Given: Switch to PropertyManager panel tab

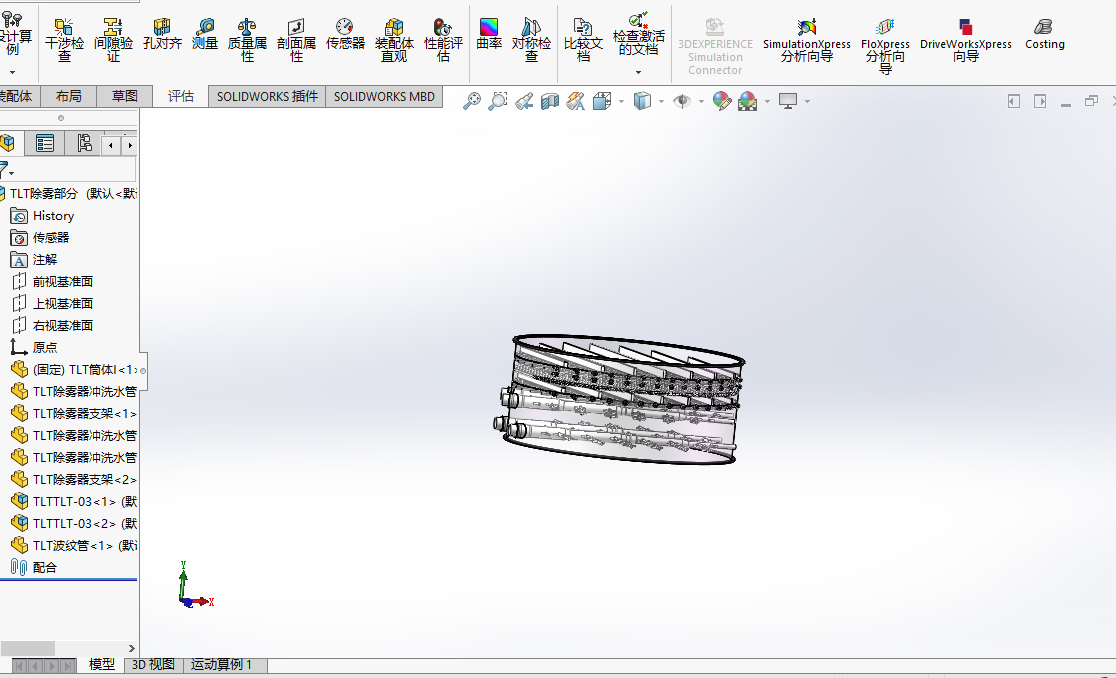Looking at the screenshot, I should [x=44, y=144].
